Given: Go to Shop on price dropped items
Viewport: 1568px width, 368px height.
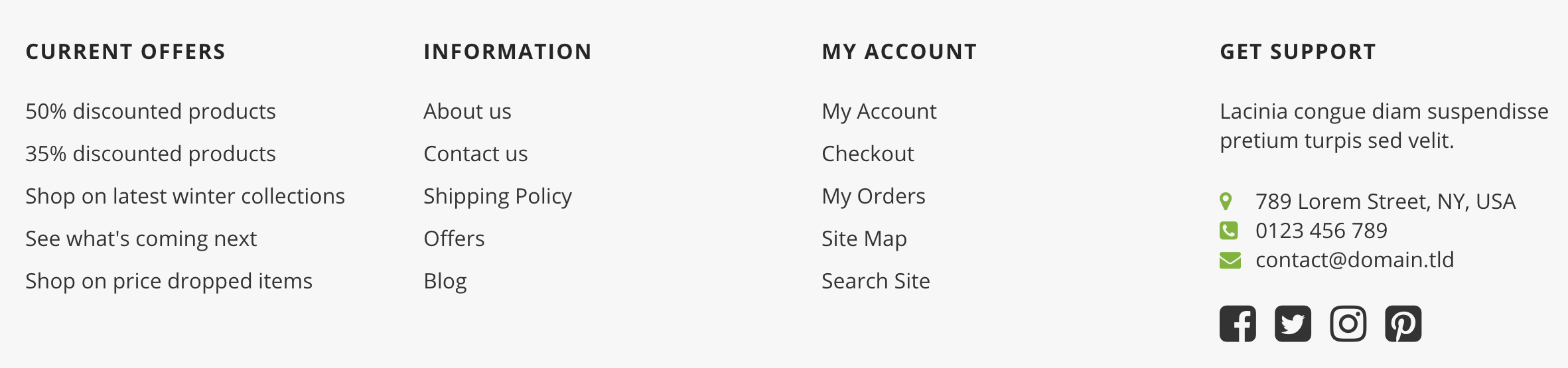Looking at the screenshot, I should [169, 281].
